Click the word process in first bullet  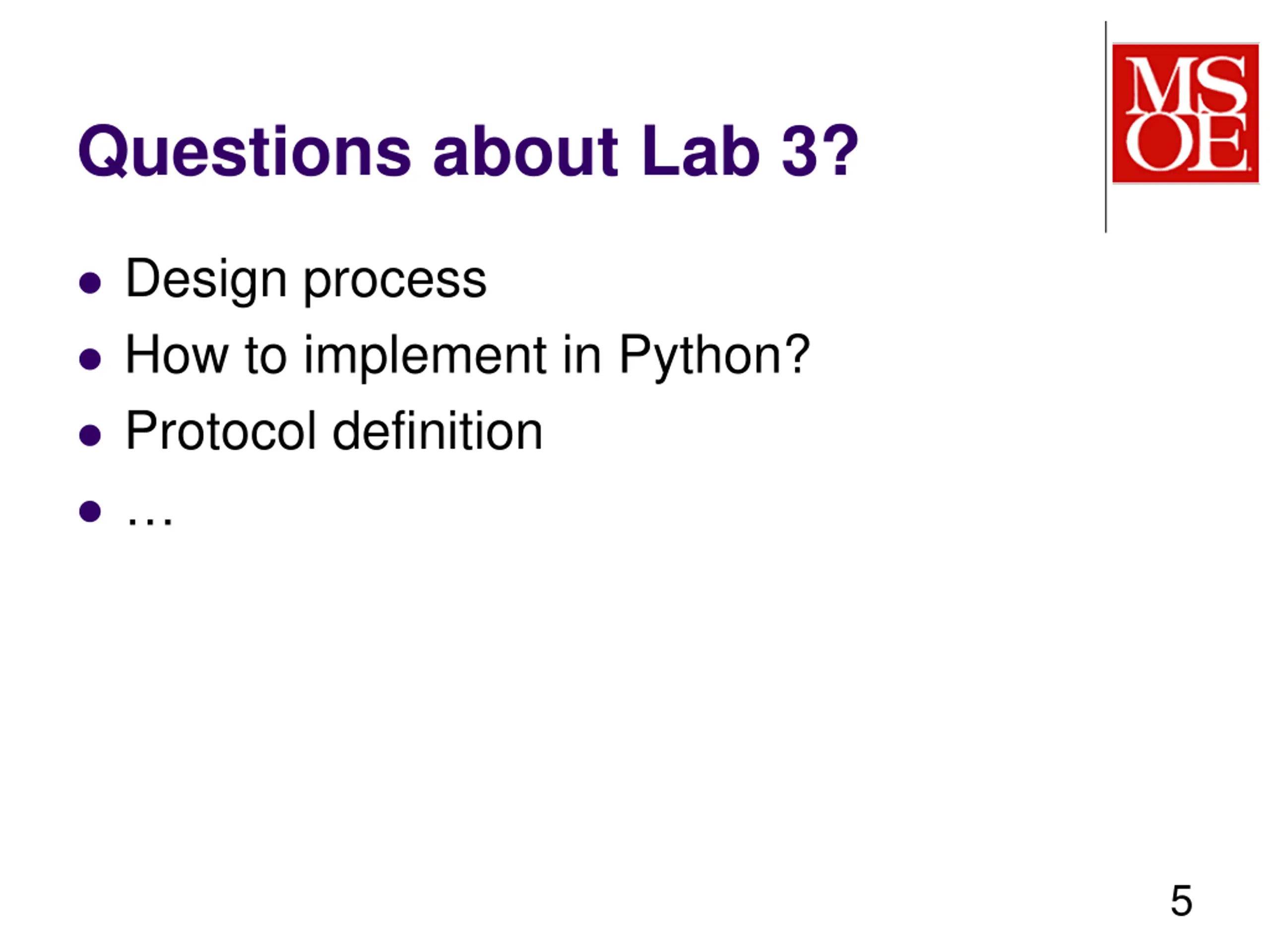(394, 282)
